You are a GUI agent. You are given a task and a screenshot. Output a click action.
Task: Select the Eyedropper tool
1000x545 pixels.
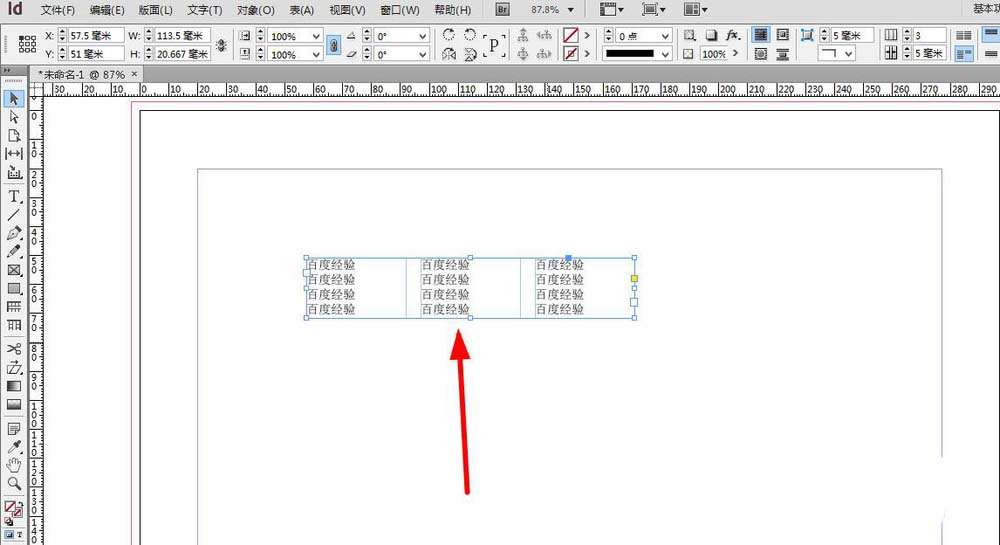[x=14, y=447]
